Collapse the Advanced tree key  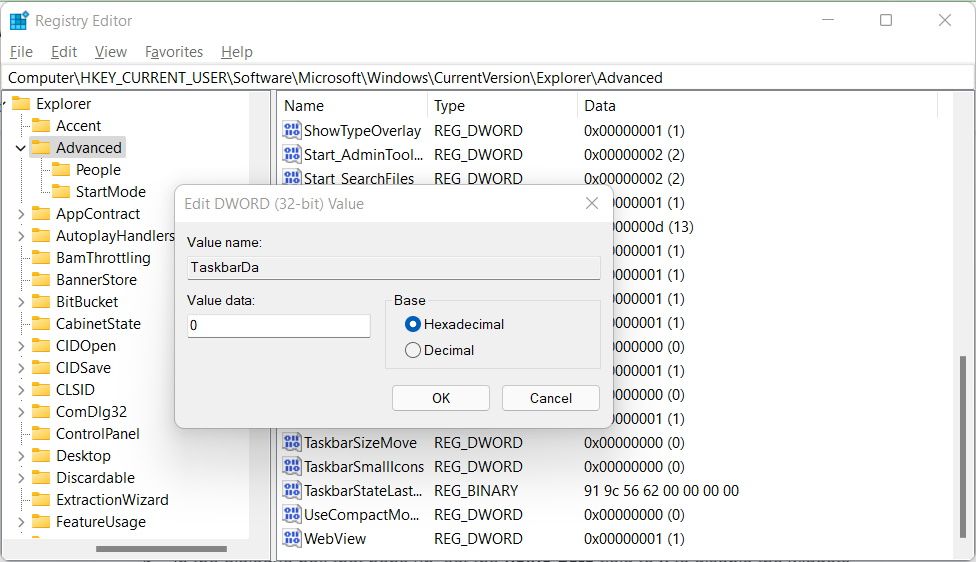point(21,148)
